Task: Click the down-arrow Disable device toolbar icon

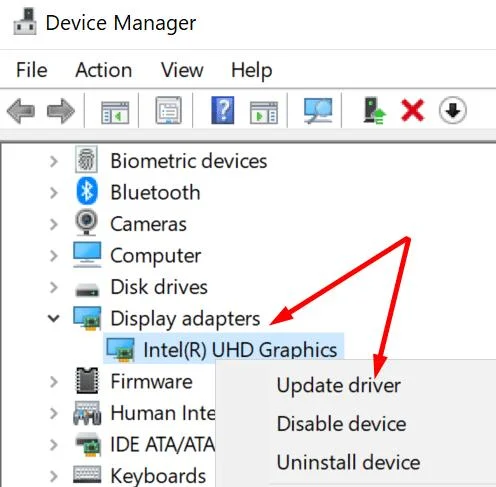Action: (x=452, y=110)
